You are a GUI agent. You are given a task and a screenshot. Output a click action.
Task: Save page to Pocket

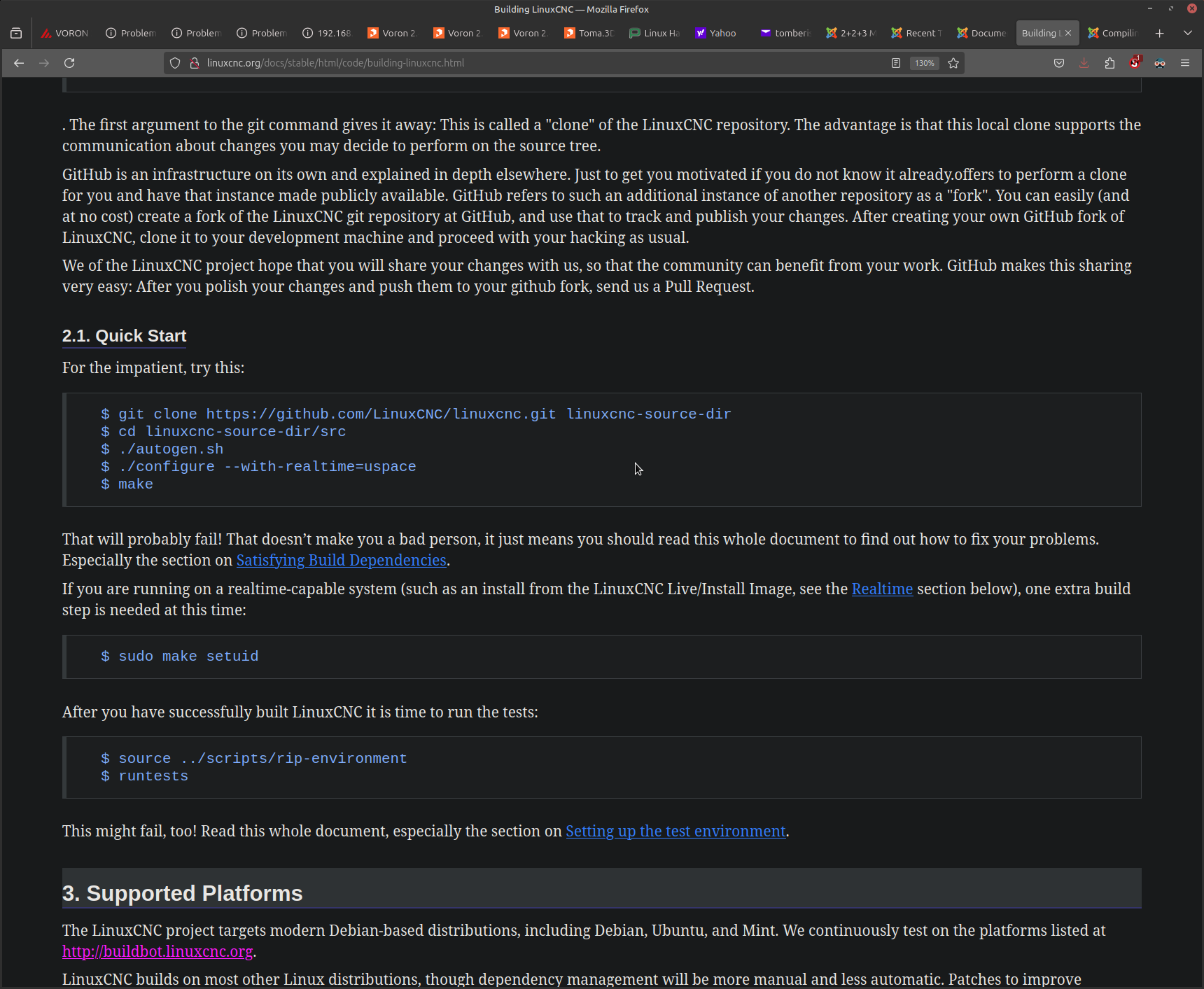point(1059,63)
